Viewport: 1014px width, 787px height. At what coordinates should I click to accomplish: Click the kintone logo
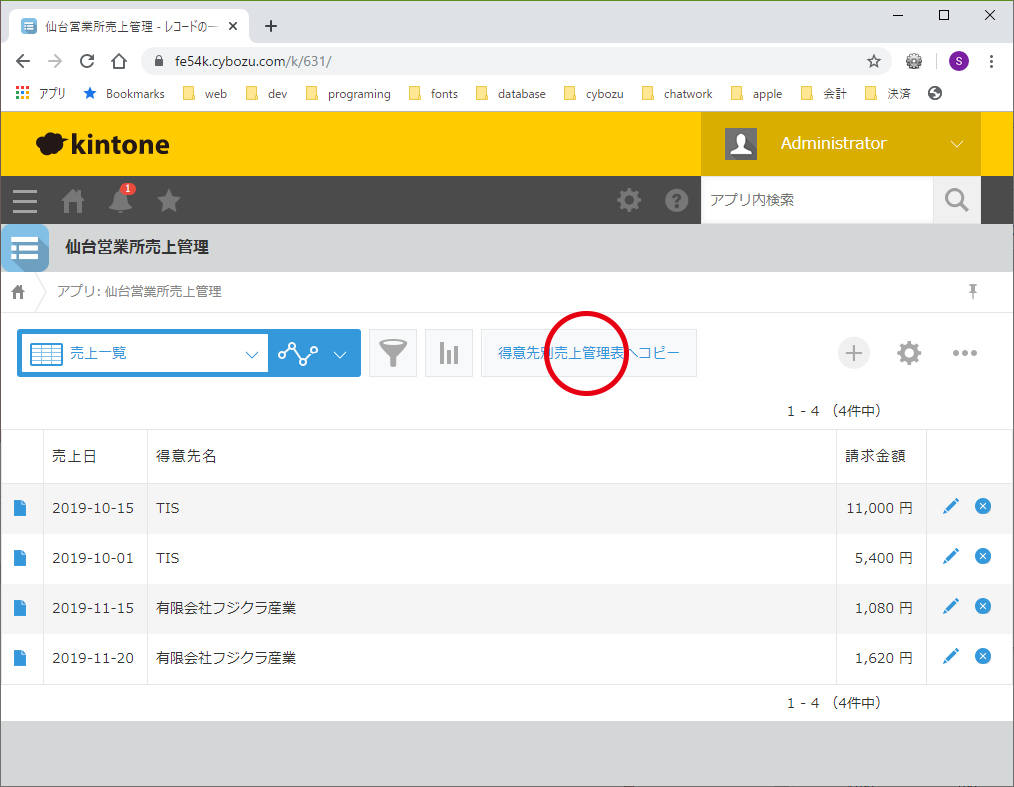click(x=103, y=144)
